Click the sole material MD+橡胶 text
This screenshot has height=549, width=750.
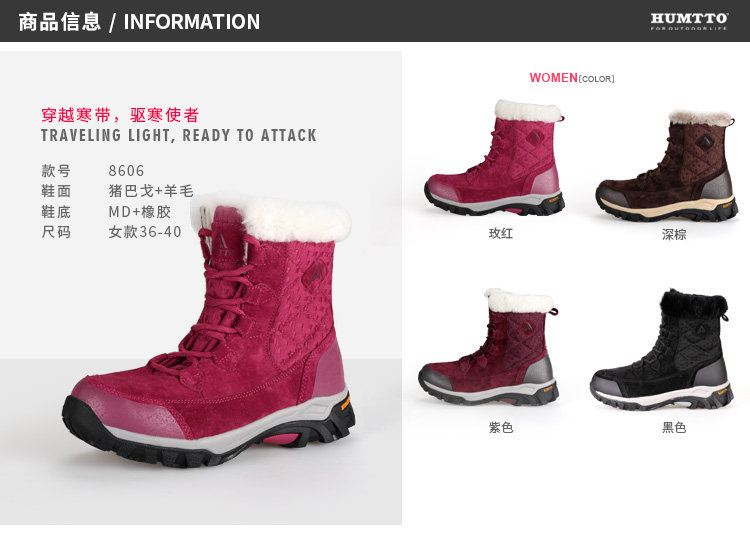point(139,211)
